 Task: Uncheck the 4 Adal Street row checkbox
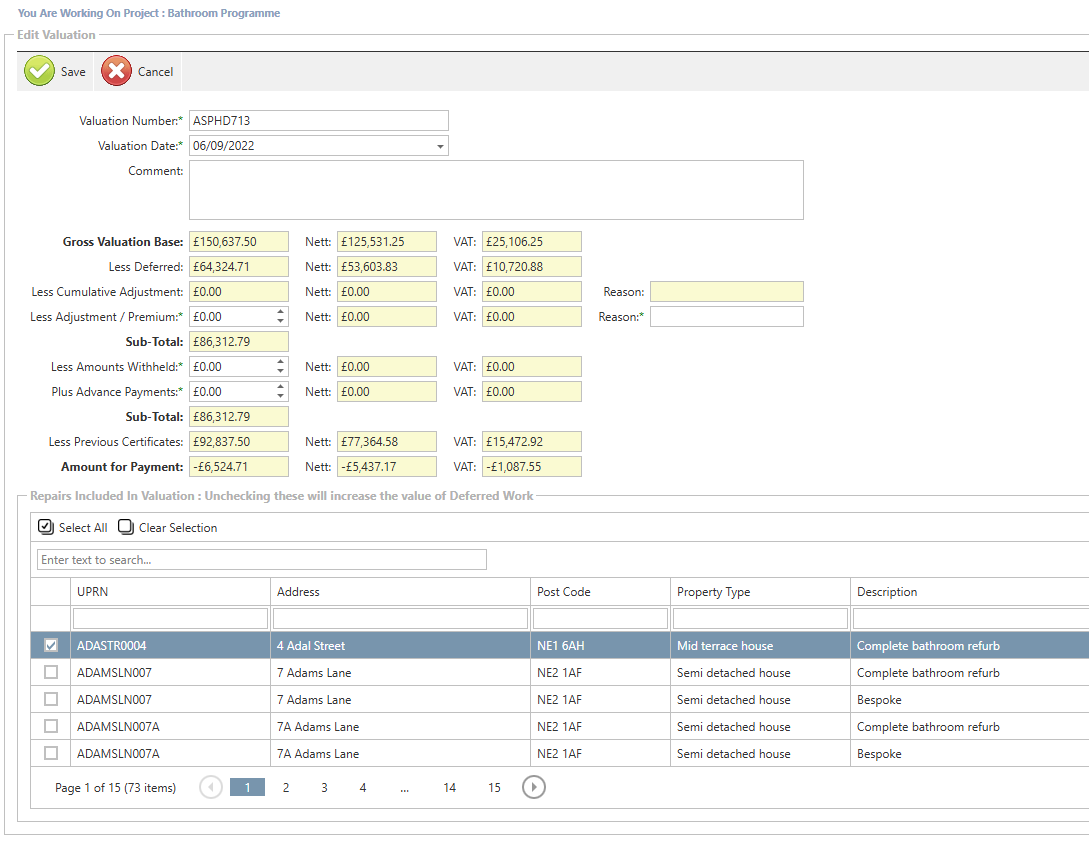(51, 646)
